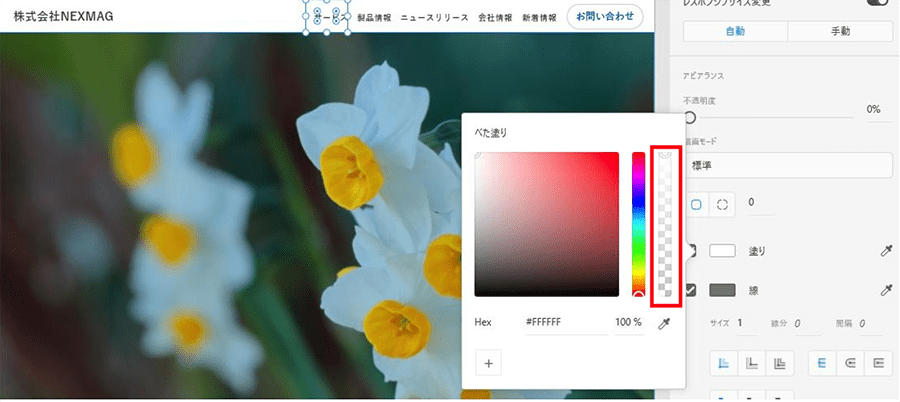Screen dimensions: 900x402
Task: Pick the fill color with the 塗り eyedropper
Action: 886,251
